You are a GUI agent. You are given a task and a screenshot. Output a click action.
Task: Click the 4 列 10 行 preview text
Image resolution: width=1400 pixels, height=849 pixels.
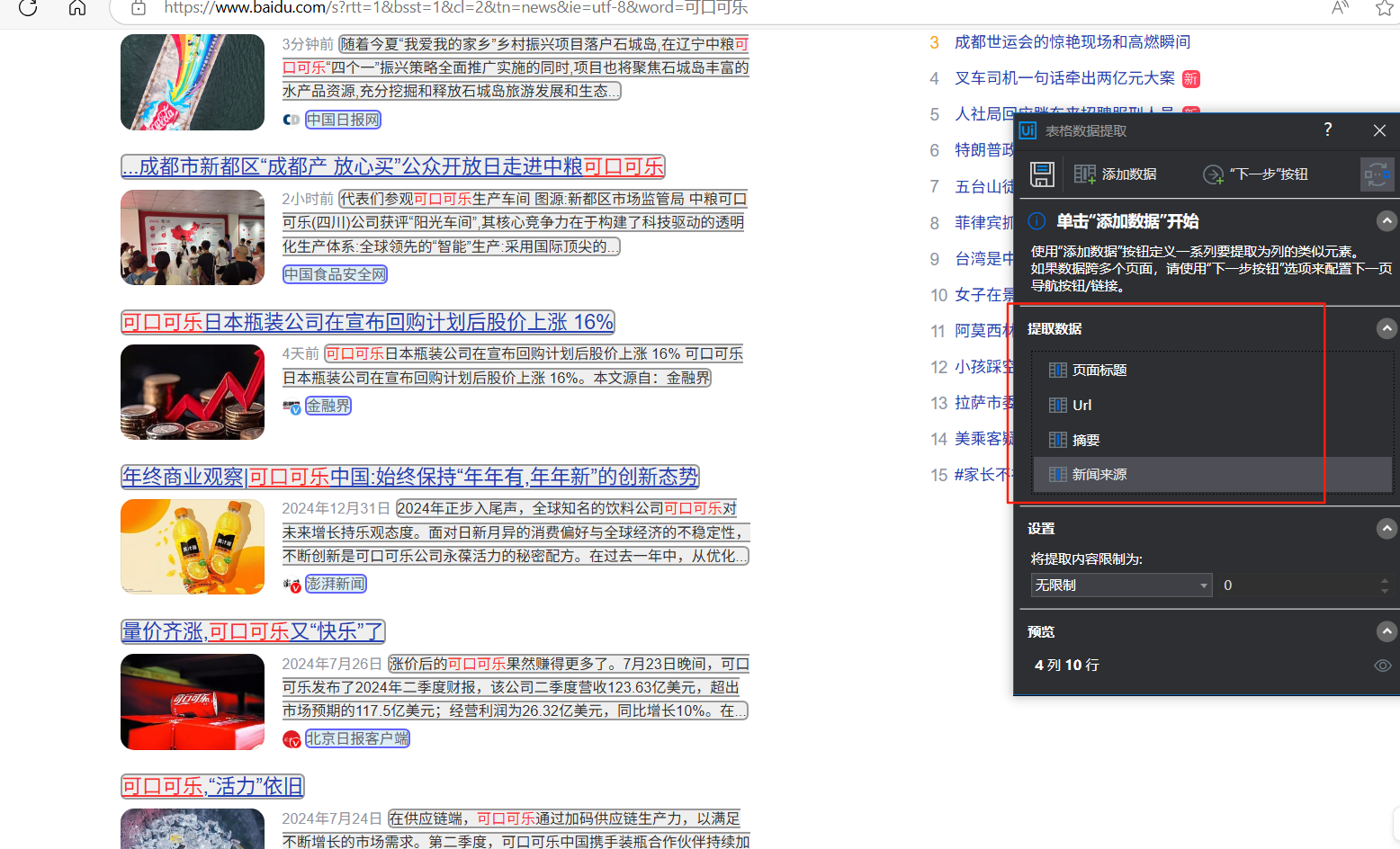1067,666
